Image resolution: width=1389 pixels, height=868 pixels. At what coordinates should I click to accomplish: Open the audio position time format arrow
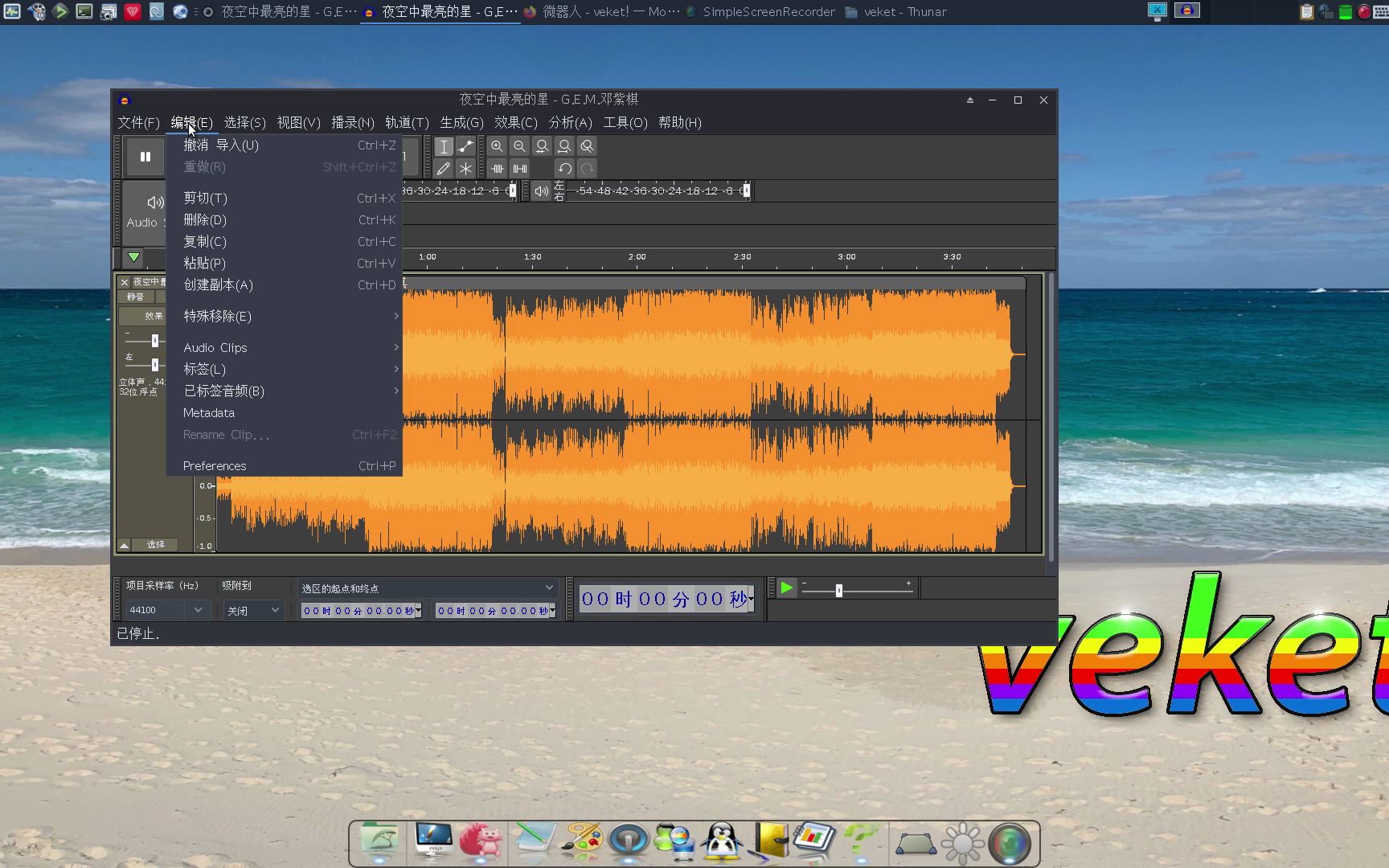751,599
